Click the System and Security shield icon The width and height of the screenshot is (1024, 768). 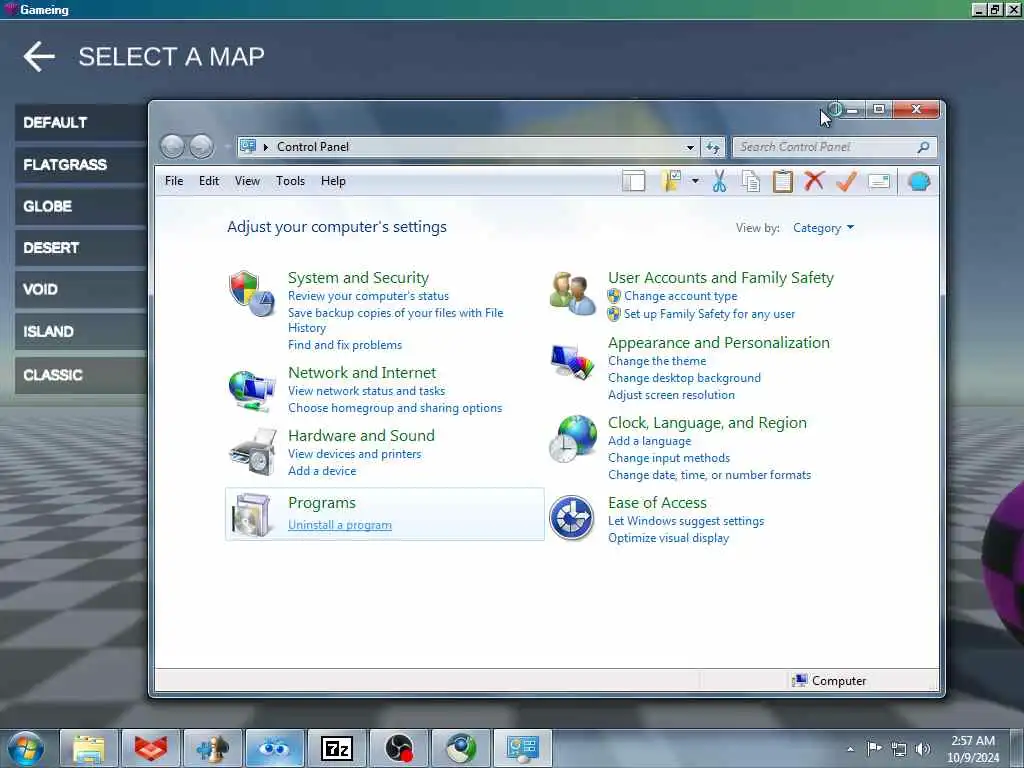coord(251,293)
